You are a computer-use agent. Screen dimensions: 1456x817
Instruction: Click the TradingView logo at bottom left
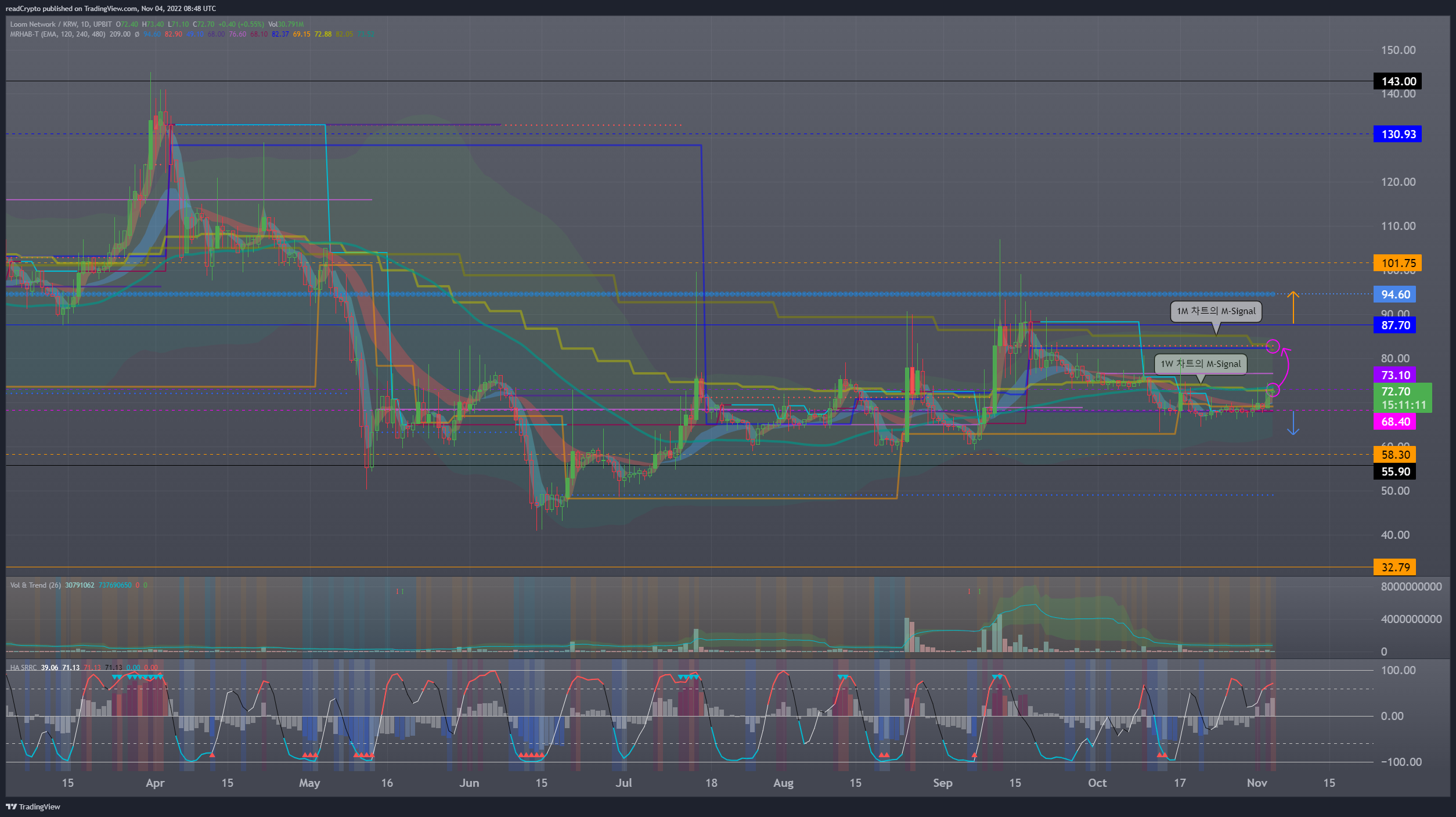coord(33,807)
